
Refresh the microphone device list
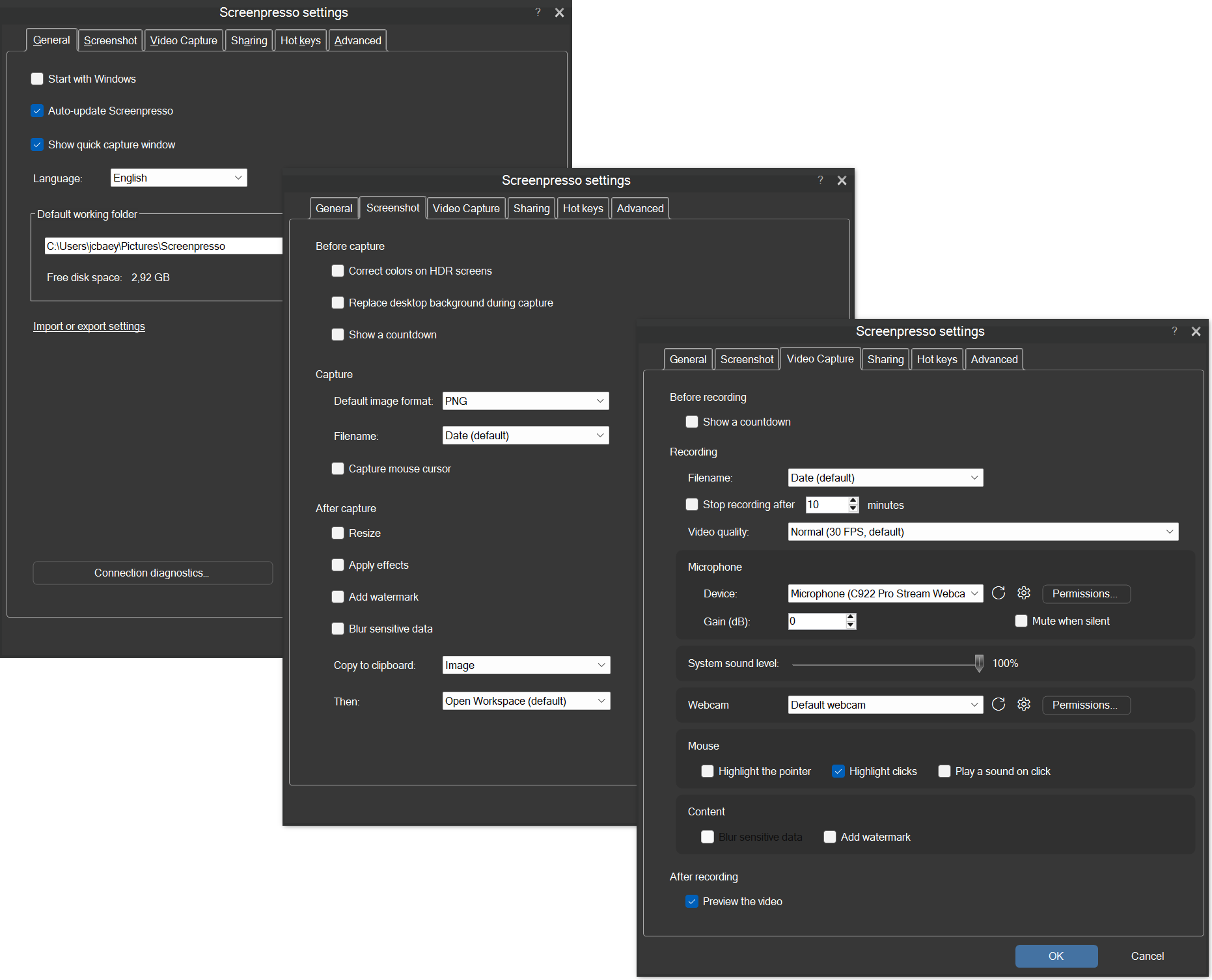[999, 593]
